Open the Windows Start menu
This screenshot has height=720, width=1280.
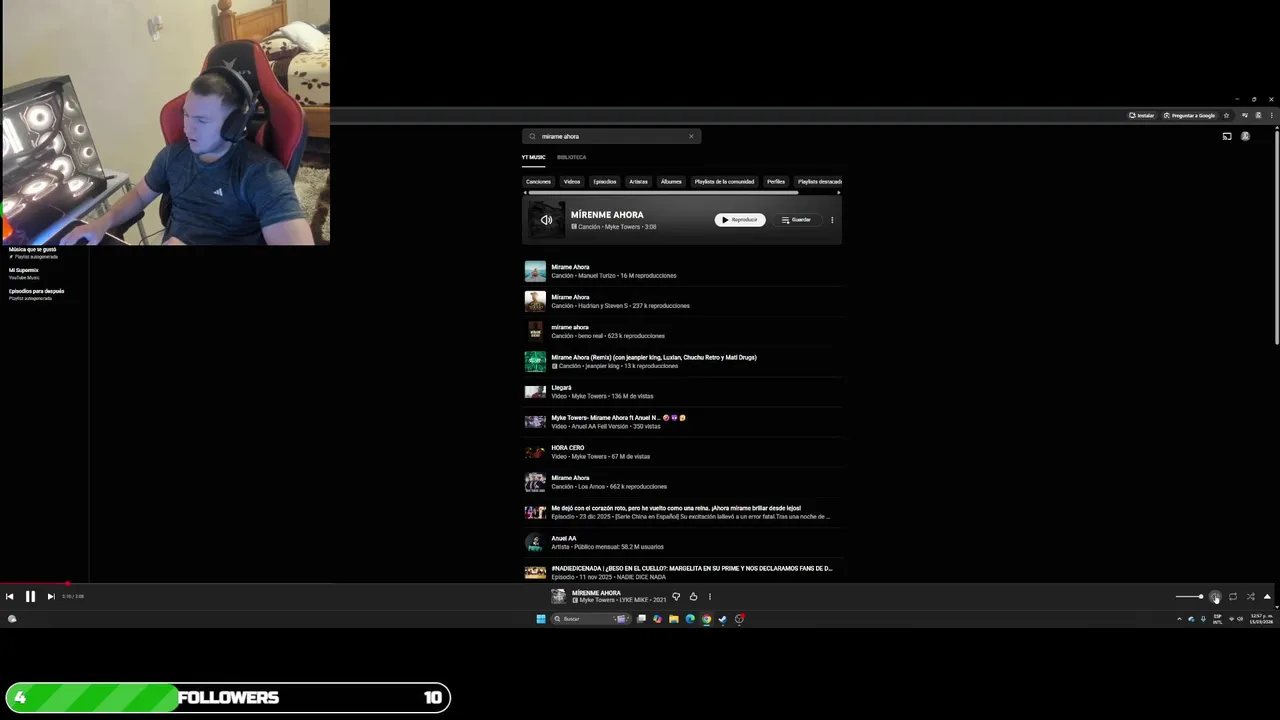(x=541, y=619)
